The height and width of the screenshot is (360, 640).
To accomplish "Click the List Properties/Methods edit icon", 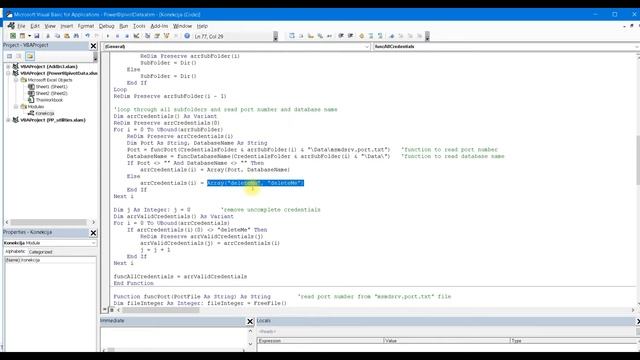I will [292, 36].
